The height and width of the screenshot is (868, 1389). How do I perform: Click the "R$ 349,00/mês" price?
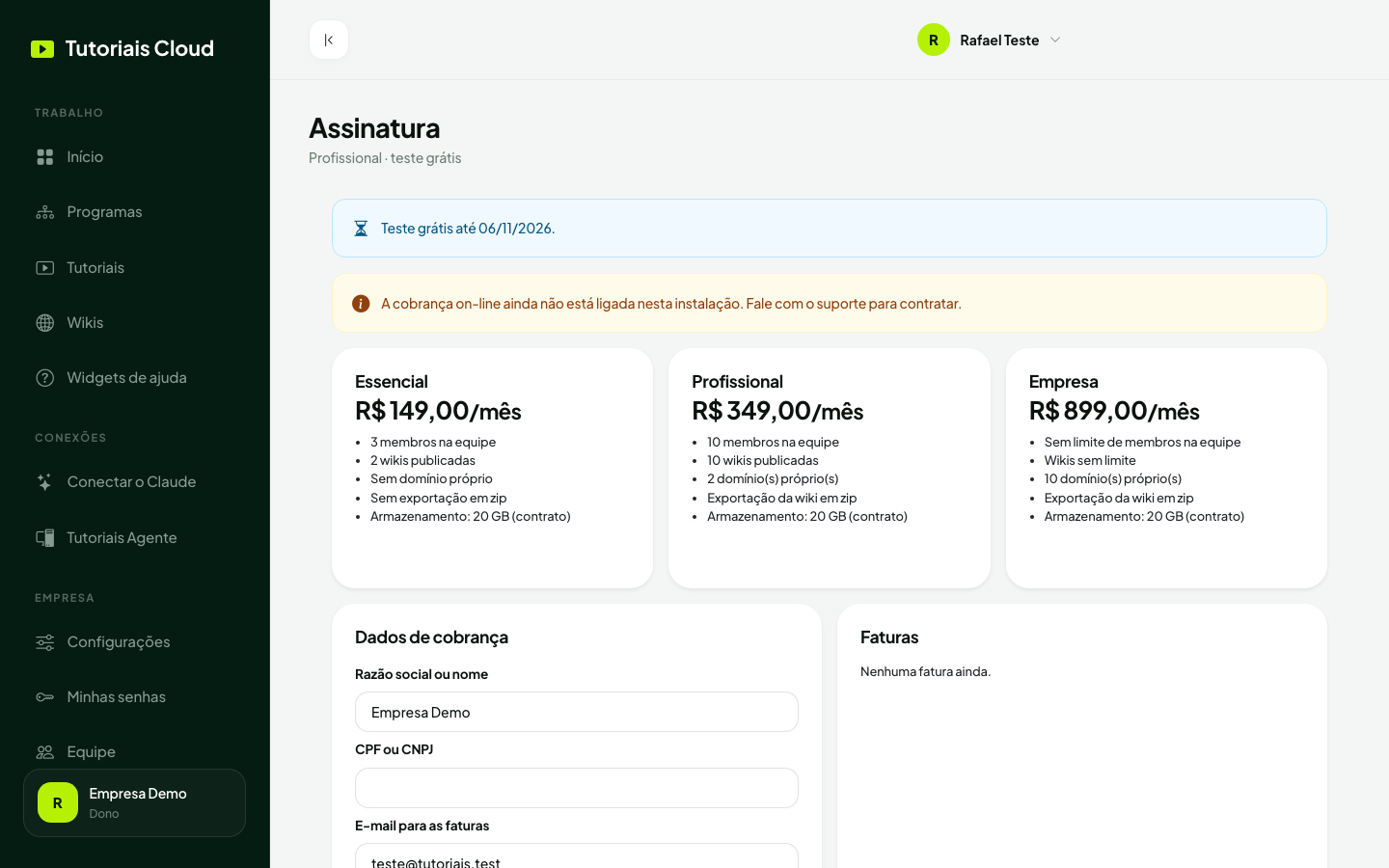coord(777,411)
